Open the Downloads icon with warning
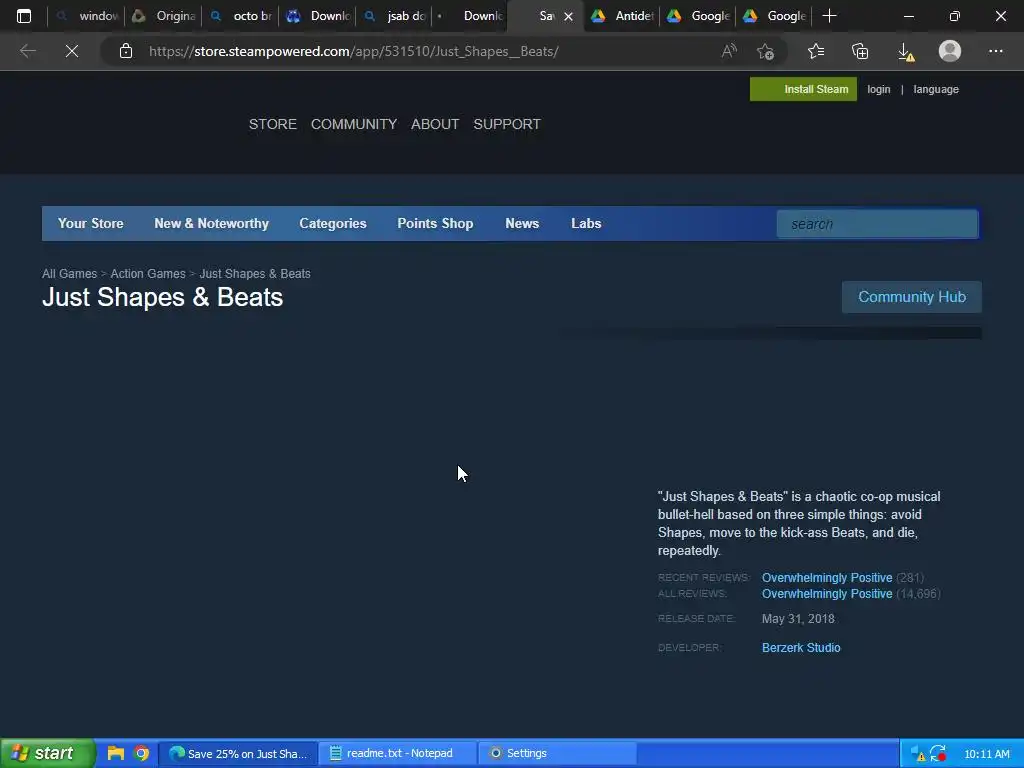Screen dimensions: 1024x768 pyautogui.click(x=906, y=52)
